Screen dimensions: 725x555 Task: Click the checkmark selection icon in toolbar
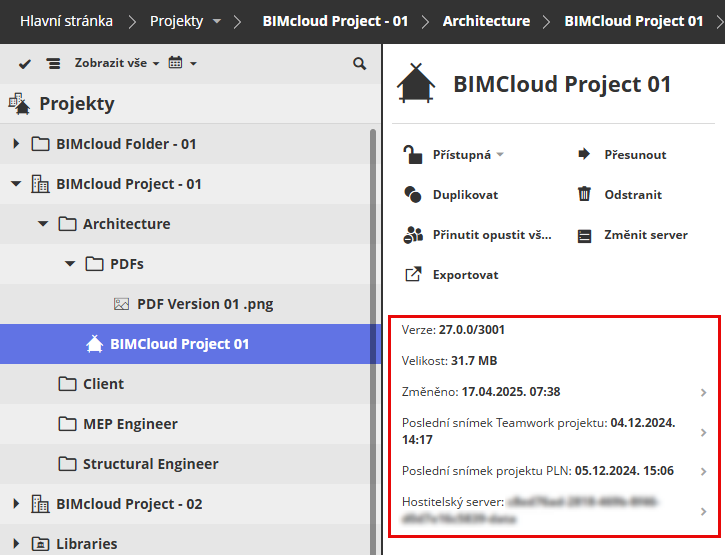tap(25, 64)
